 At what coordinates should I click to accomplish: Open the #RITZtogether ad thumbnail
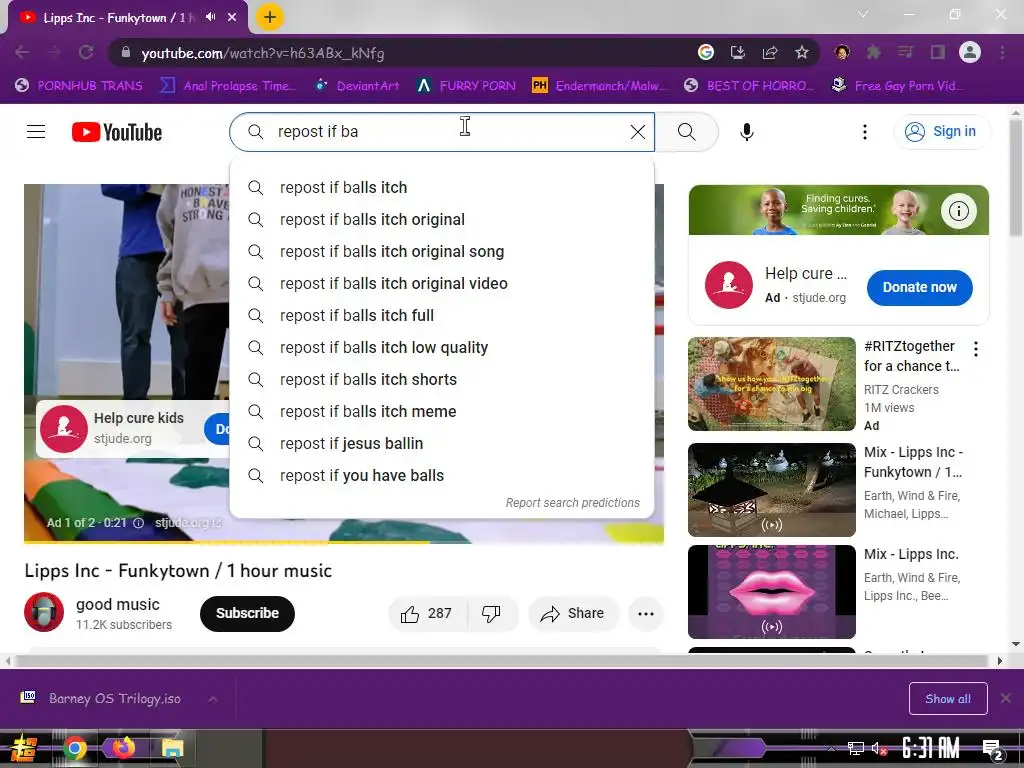pyautogui.click(x=771, y=384)
